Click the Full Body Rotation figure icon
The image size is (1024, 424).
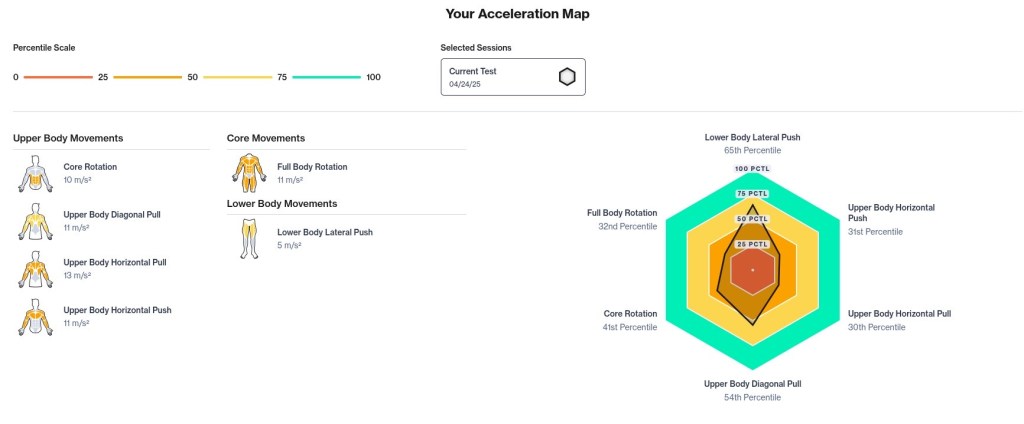(248, 172)
